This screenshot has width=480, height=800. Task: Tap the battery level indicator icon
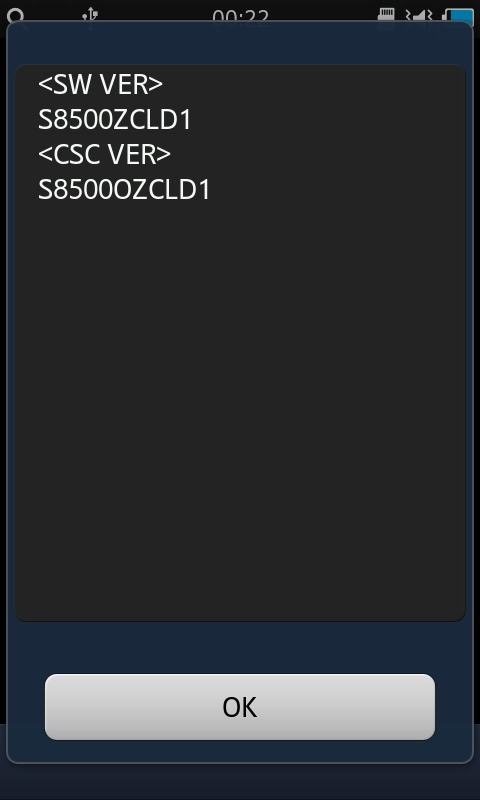click(x=458, y=16)
